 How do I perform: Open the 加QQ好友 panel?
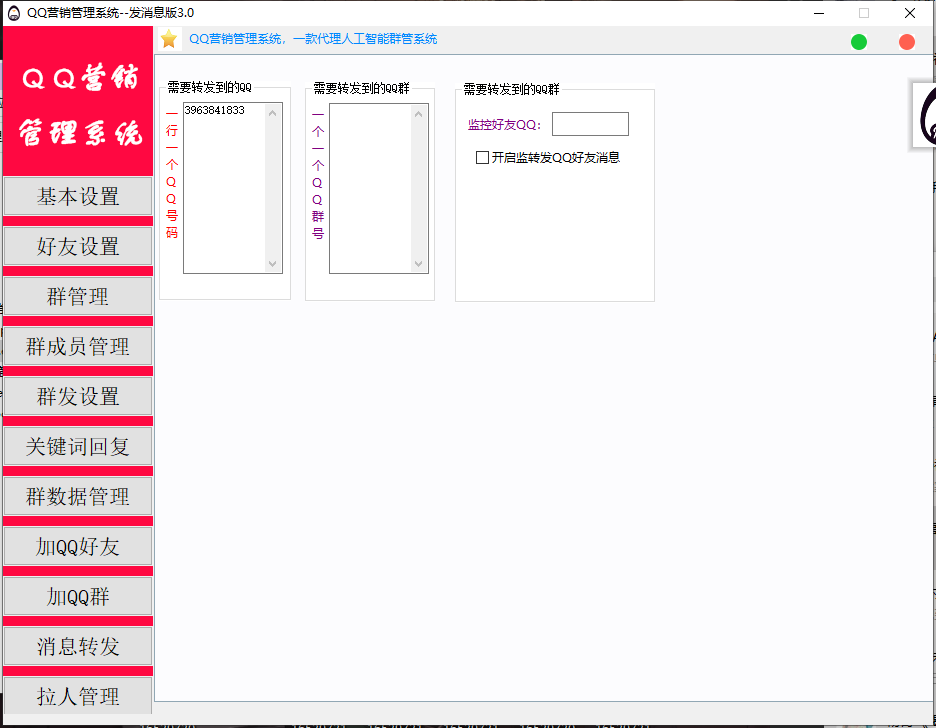78,547
